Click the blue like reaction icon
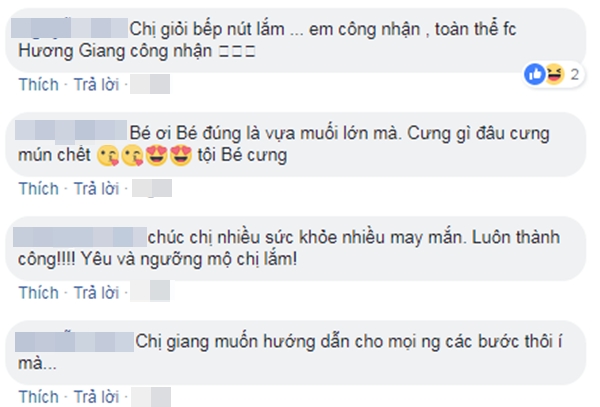This screenshot has height=407, width=600. (x=535, y=74)
